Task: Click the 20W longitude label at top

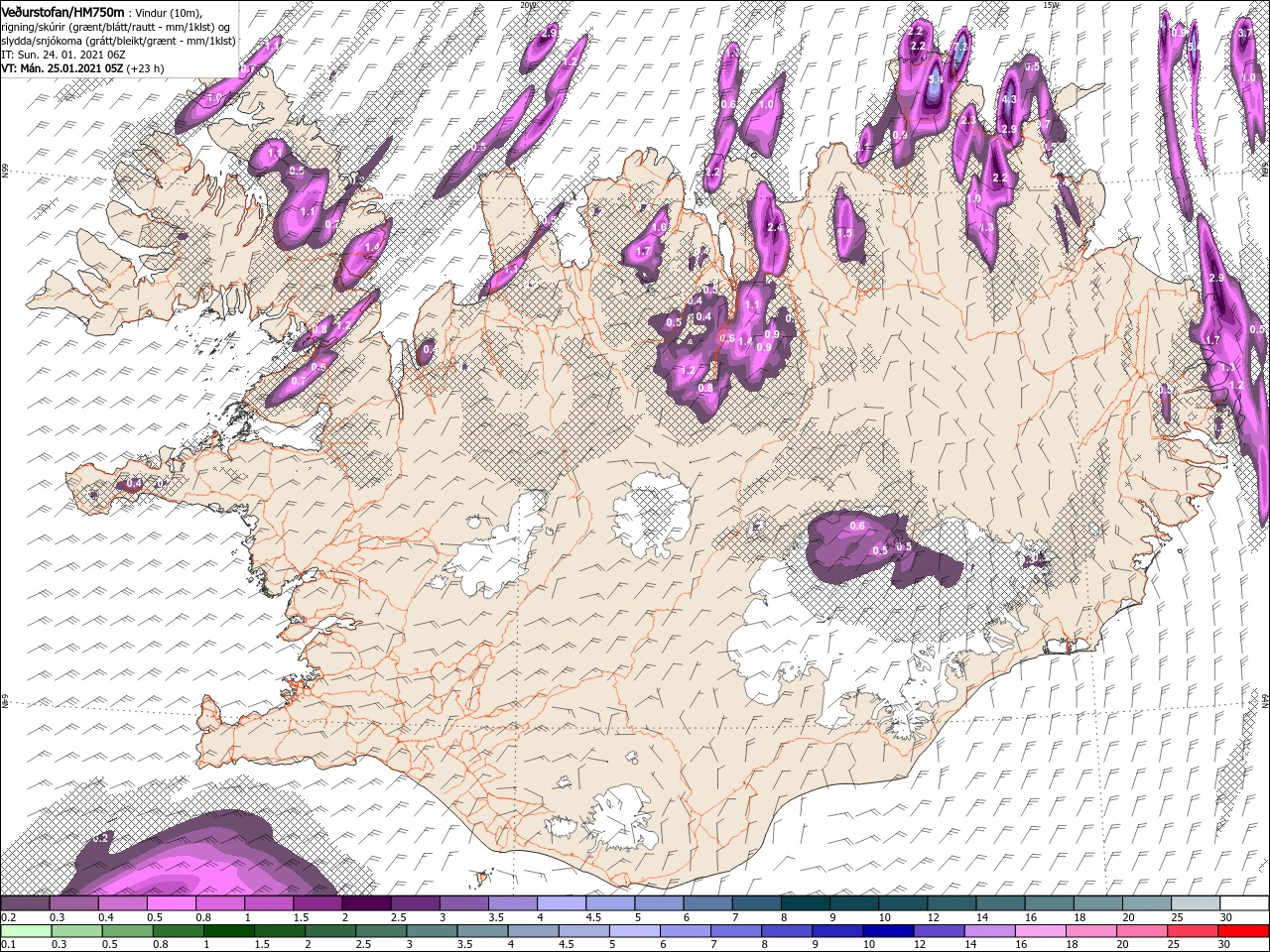Action: pyautogui.click(x=527, y=5)
